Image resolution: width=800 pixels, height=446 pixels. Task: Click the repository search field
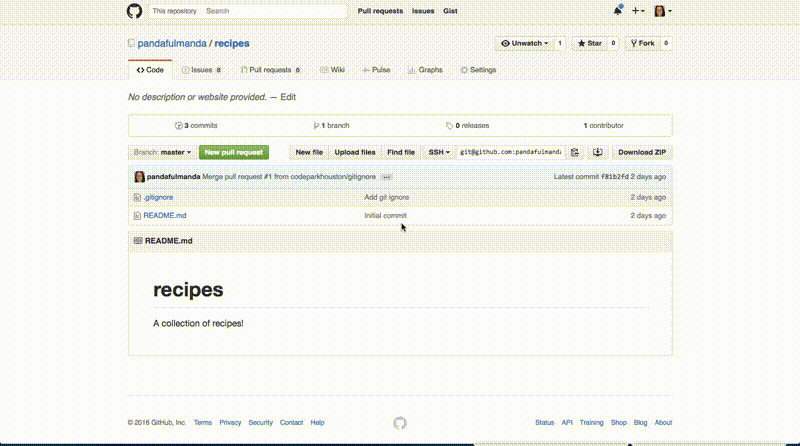pos(275,11)
